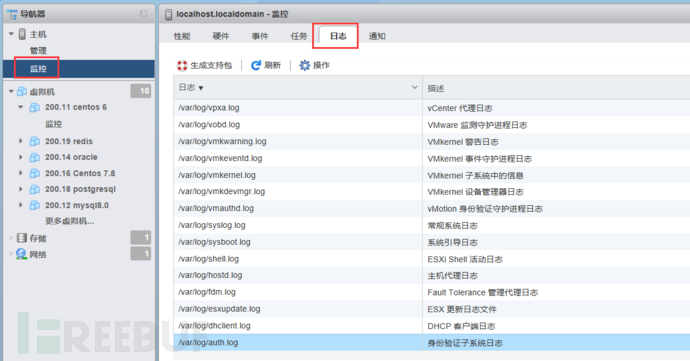Image resolution: width=690 pixels, height=361 pixels.
Task: Click the VM icon of 200.16 Centos 7.8
Action: pos(35,173)
